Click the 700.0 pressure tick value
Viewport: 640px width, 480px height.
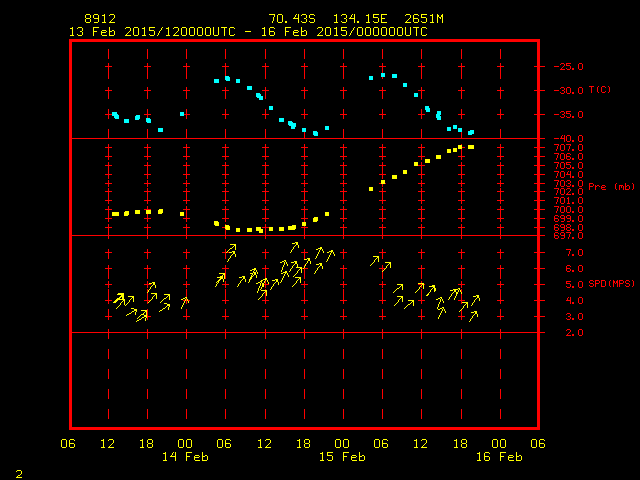click(568, 210)
